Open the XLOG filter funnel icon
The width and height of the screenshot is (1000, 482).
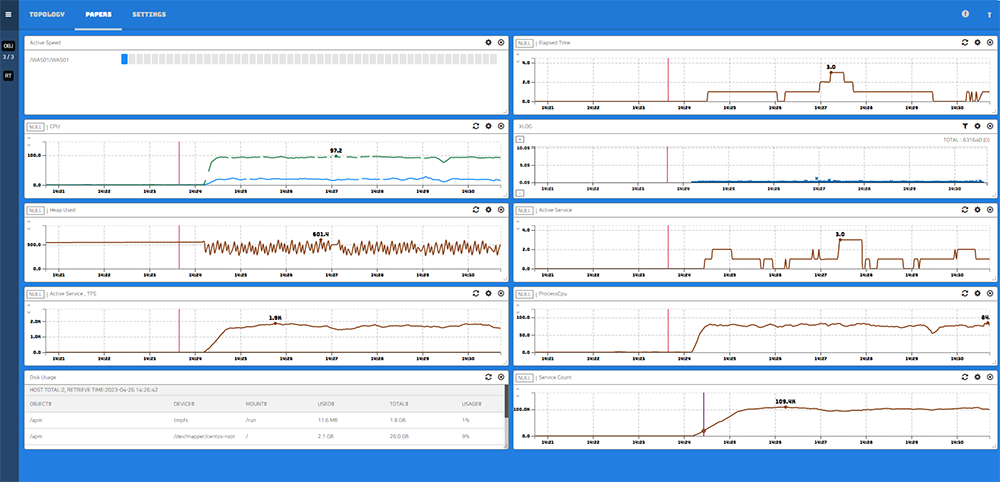point(965,126)
